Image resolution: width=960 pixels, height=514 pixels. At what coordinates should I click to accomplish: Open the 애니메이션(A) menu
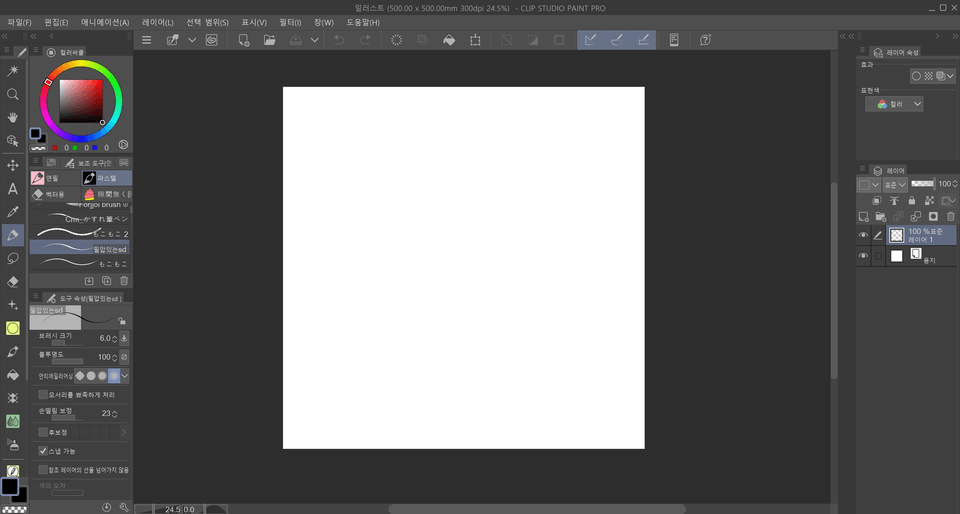[x=105, y=22]
